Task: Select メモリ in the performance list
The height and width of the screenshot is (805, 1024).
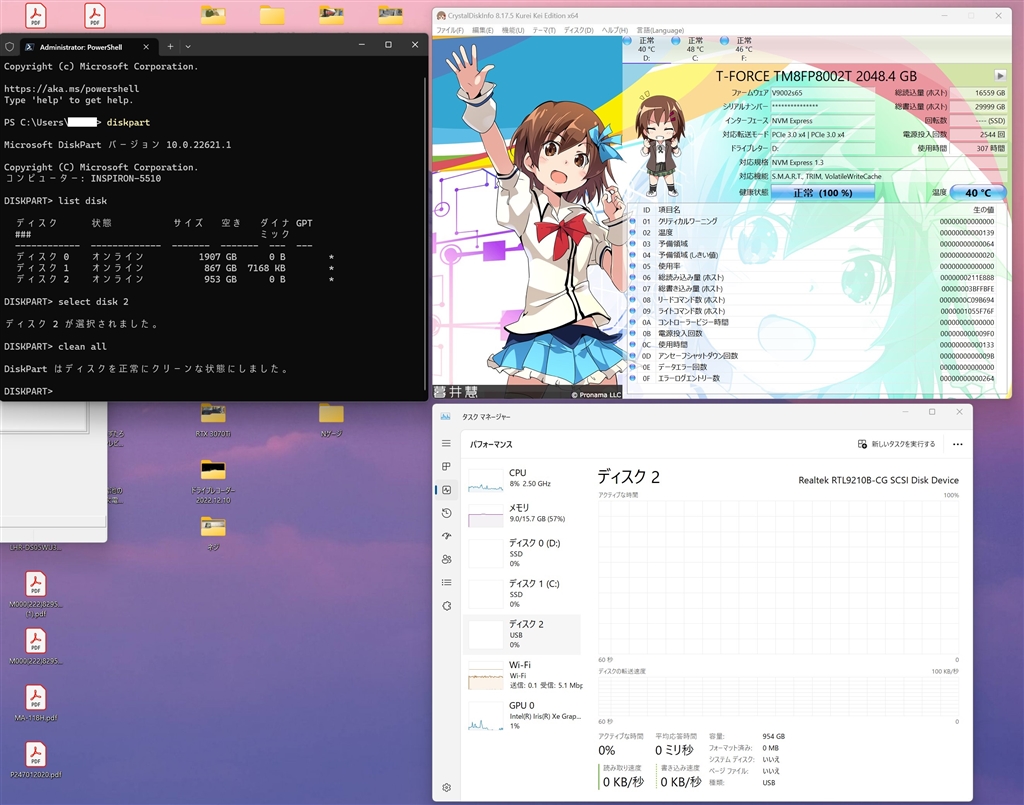Action: [522, 514]
